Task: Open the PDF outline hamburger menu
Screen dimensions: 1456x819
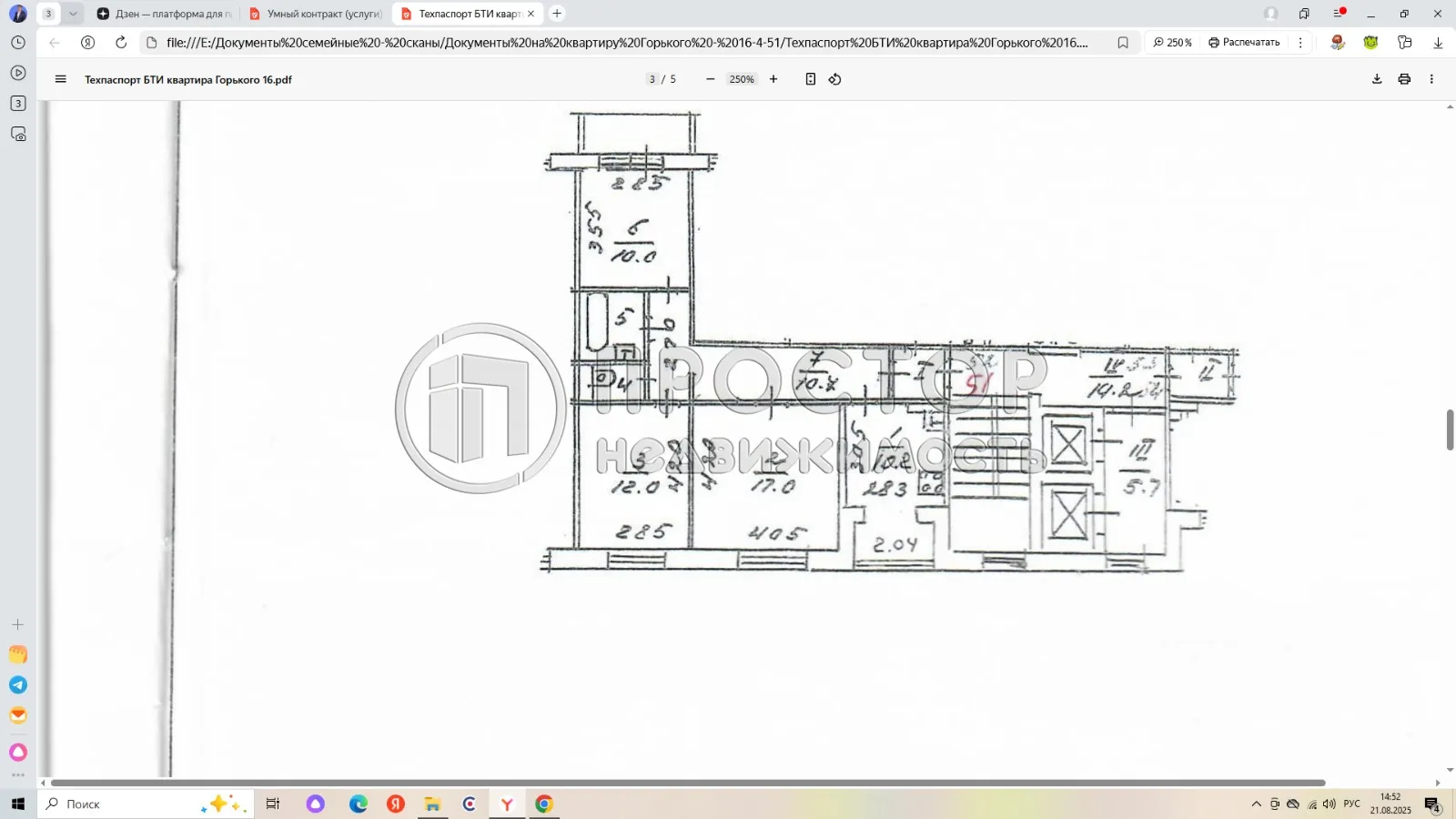Action: 60,79
